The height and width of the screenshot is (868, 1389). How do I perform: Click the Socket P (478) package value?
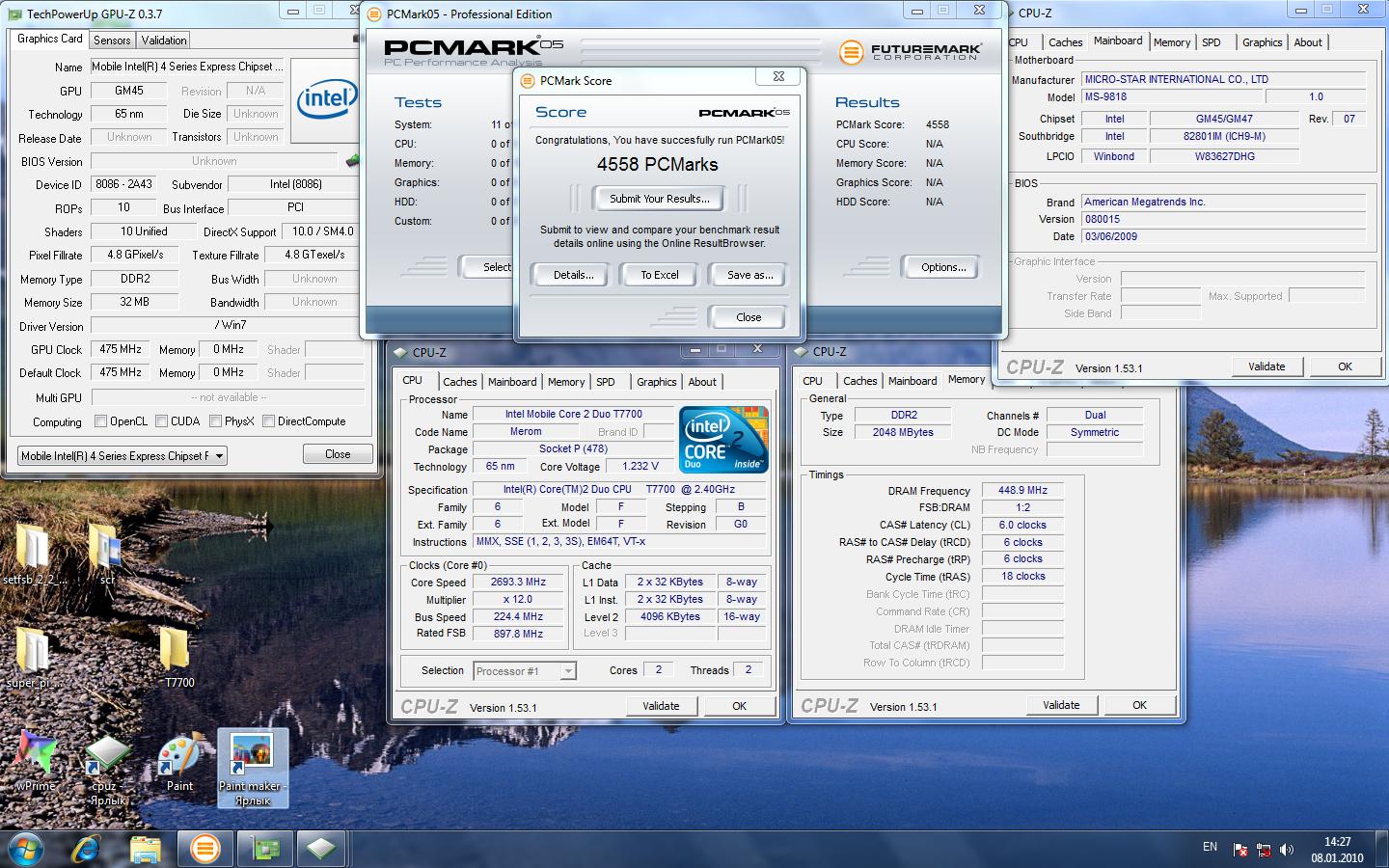[573, 448]
